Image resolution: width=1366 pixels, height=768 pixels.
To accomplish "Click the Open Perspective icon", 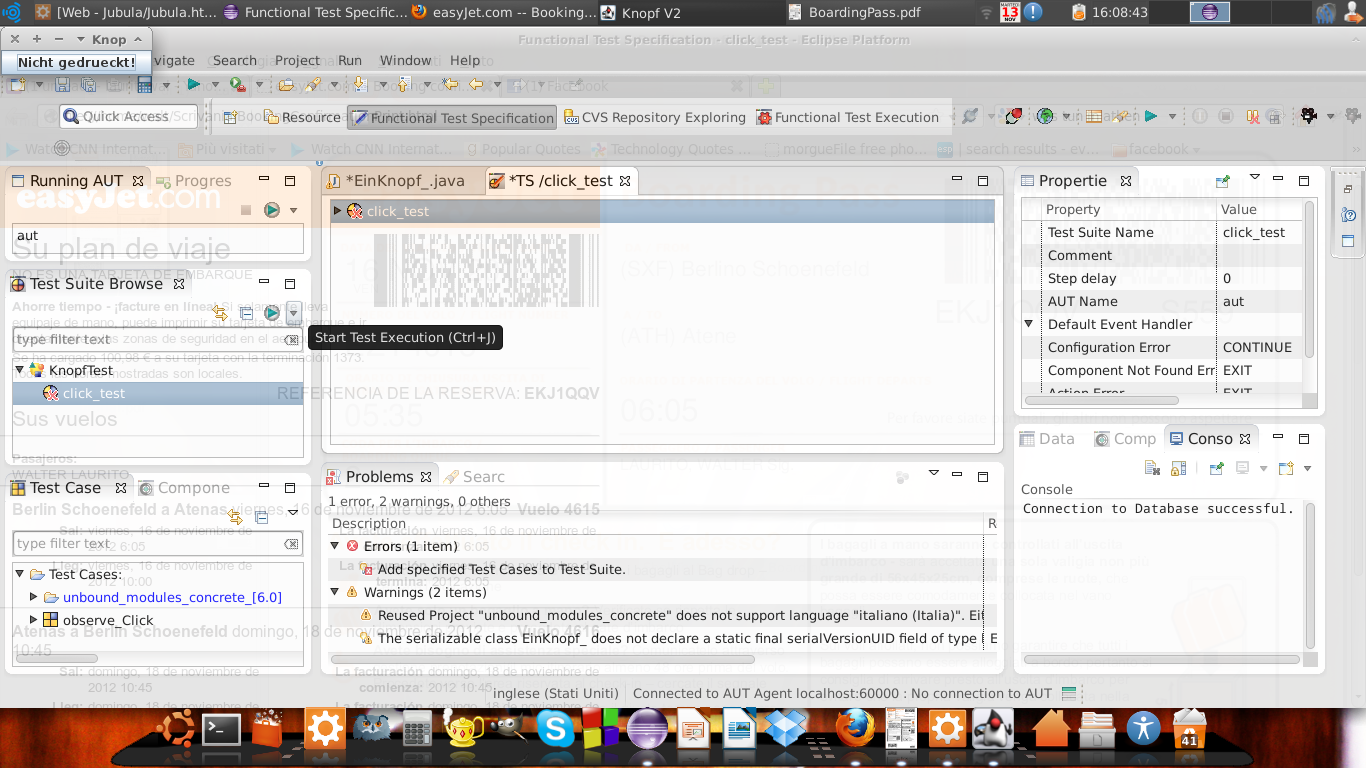I will pyautogui.click(x=230, y=117).
